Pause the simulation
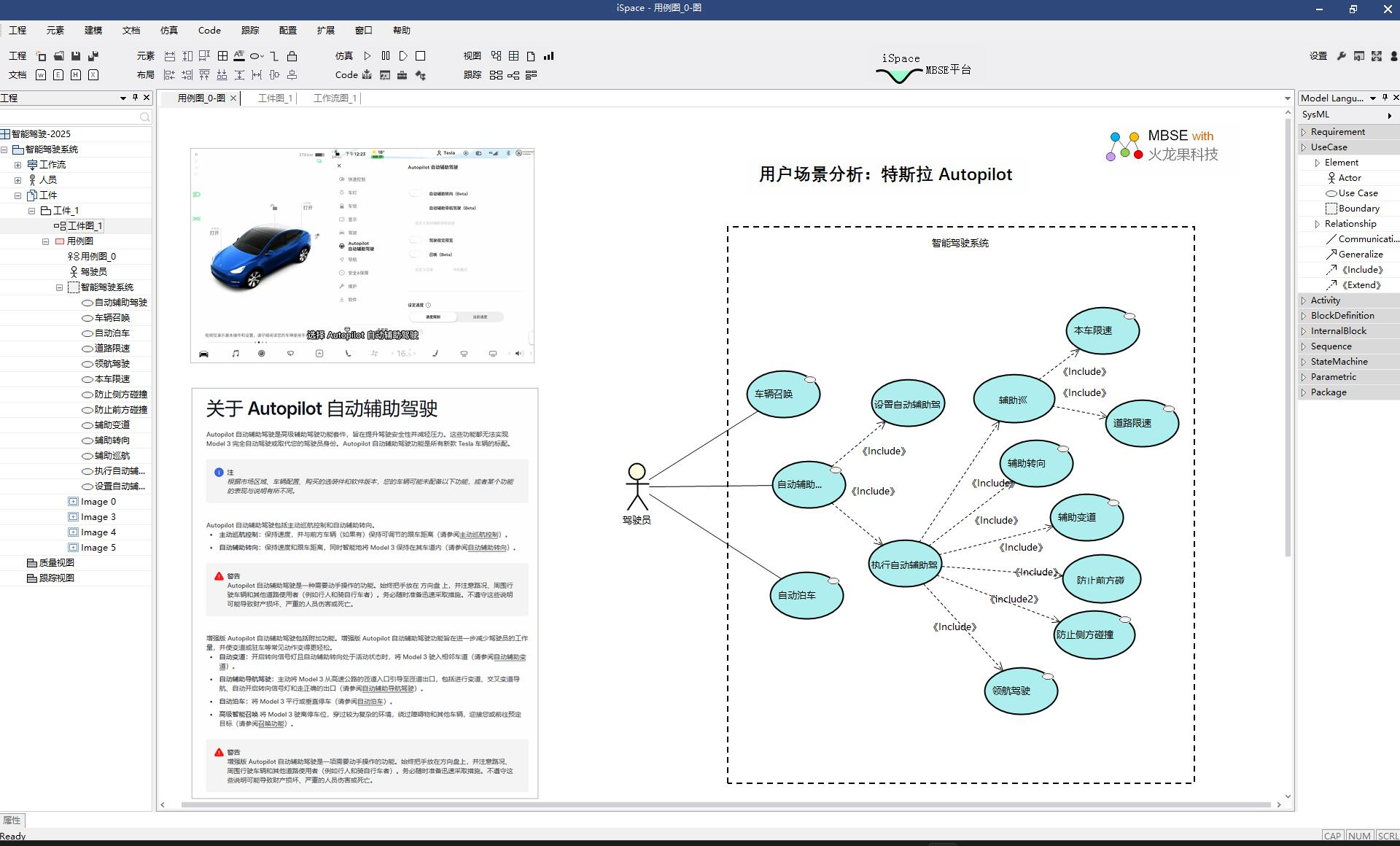 tap(386, 56)
